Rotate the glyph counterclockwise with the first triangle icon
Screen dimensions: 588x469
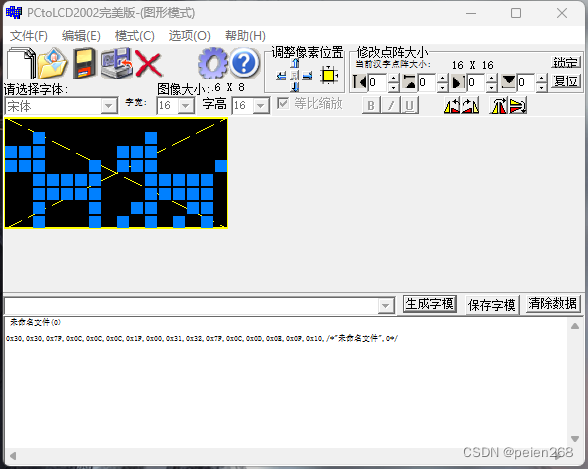(x=452, y=105)
